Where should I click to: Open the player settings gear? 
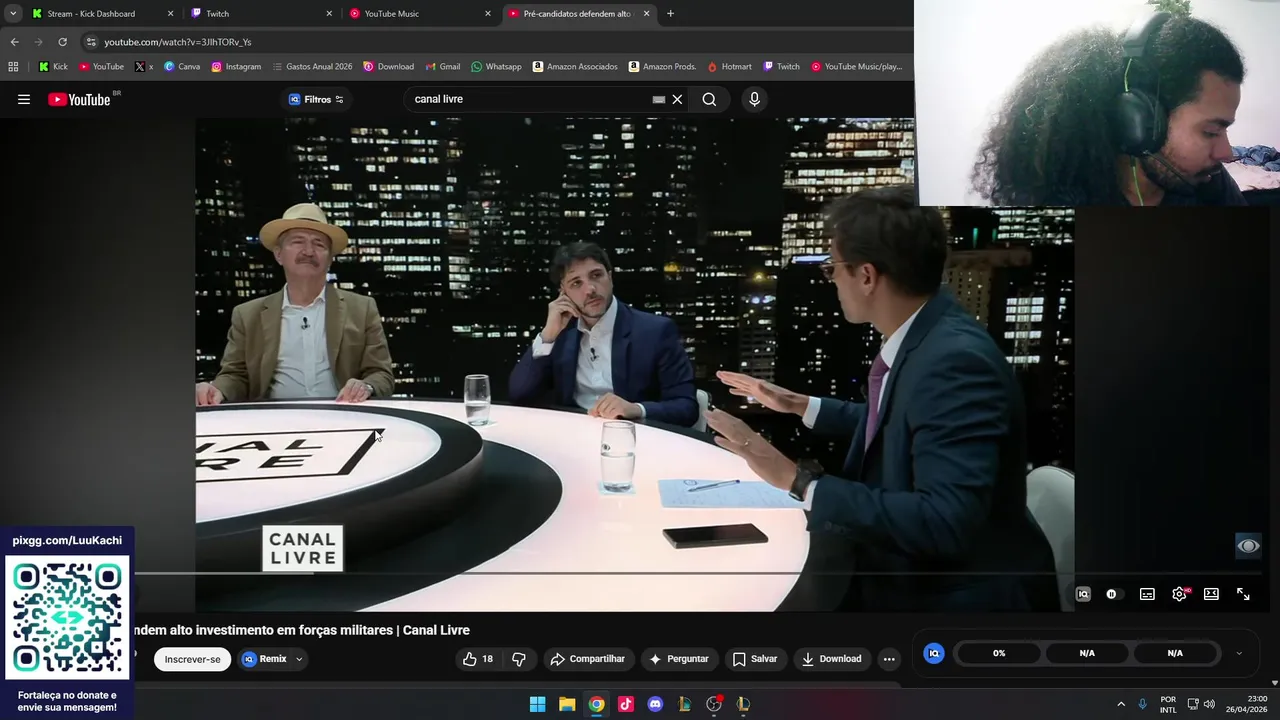coord(1180,594)
